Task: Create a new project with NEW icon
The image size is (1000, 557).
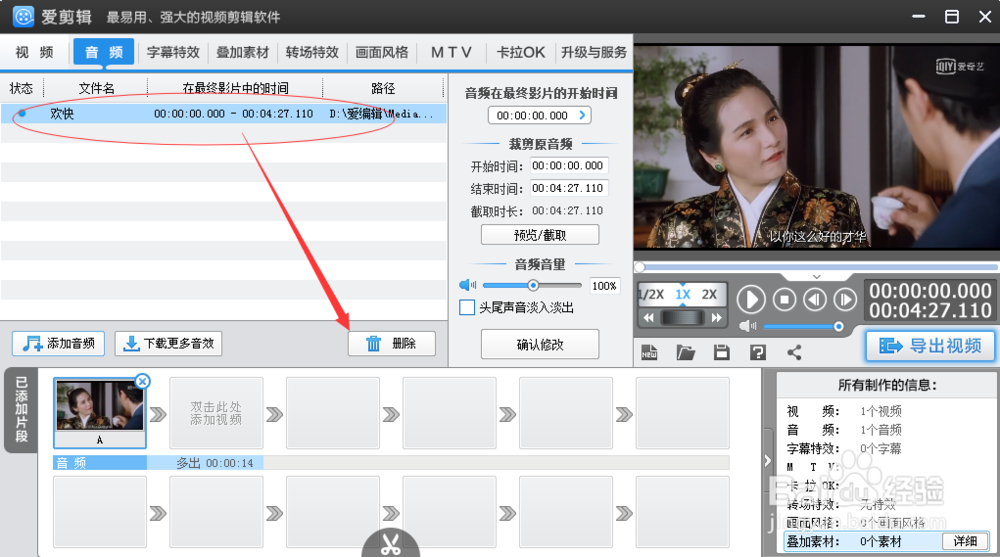Action: coord(649,352)
